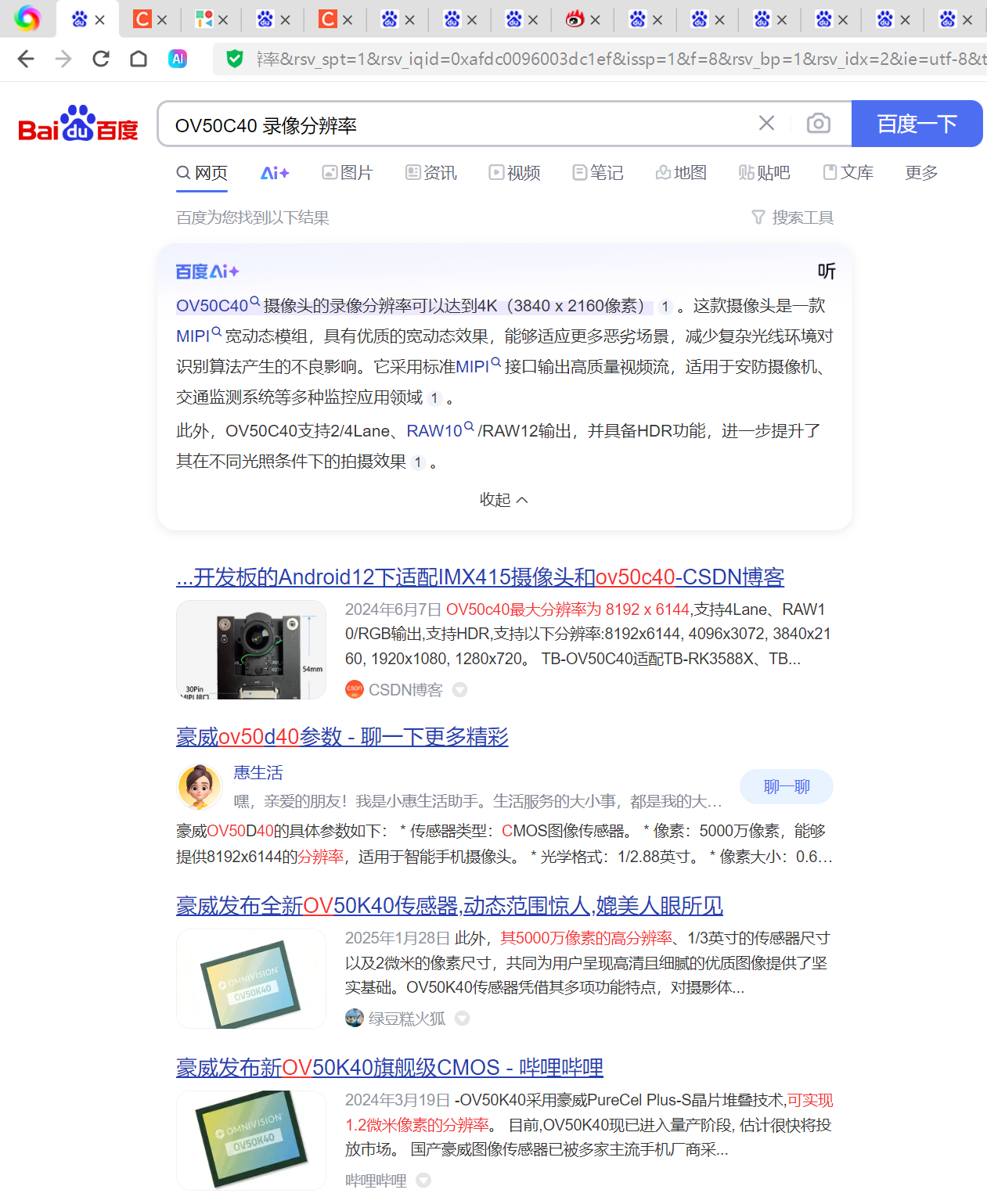Click the green security shield icon

[x=235, y=59]
